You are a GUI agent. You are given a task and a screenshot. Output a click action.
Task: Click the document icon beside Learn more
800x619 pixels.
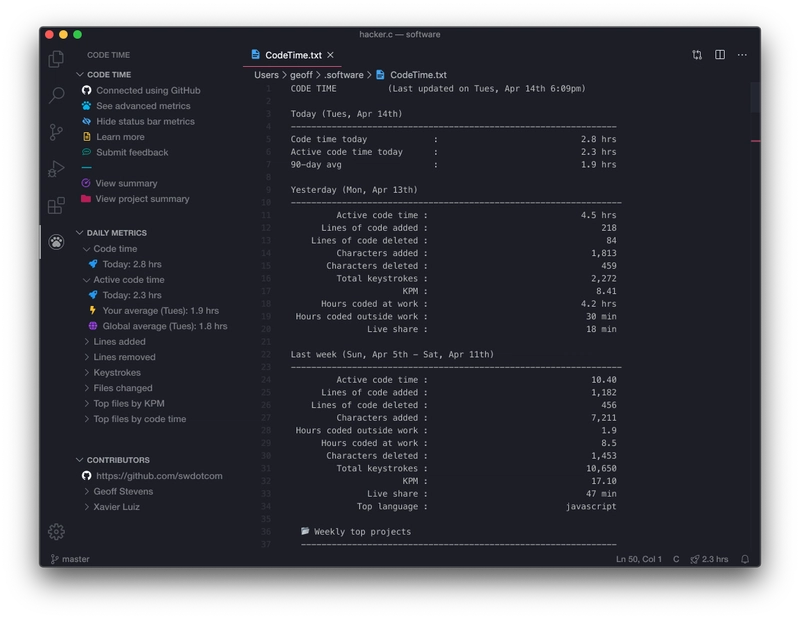point(86,137)
